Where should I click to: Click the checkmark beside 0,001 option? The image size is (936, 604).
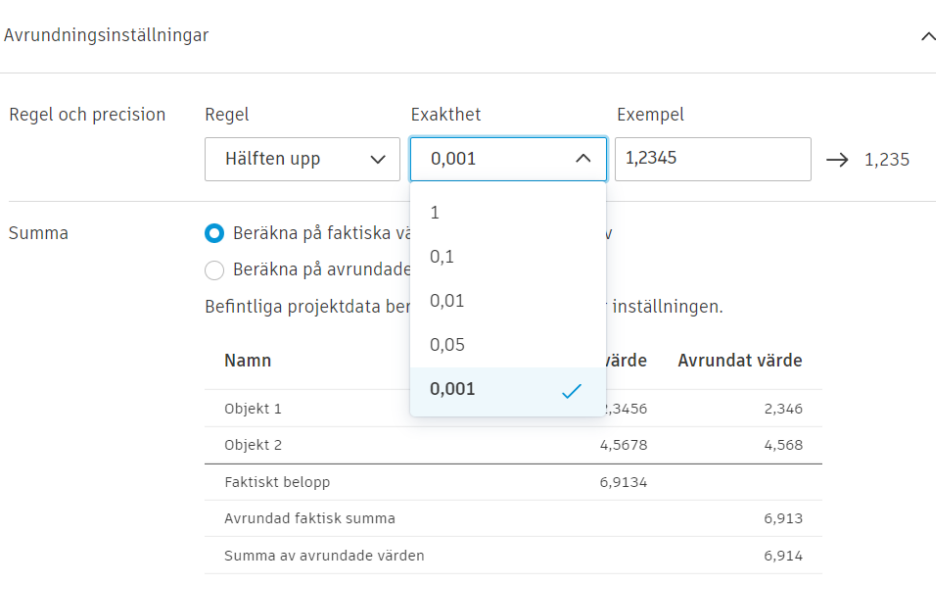pyautogui.click(x=571, y=391)
